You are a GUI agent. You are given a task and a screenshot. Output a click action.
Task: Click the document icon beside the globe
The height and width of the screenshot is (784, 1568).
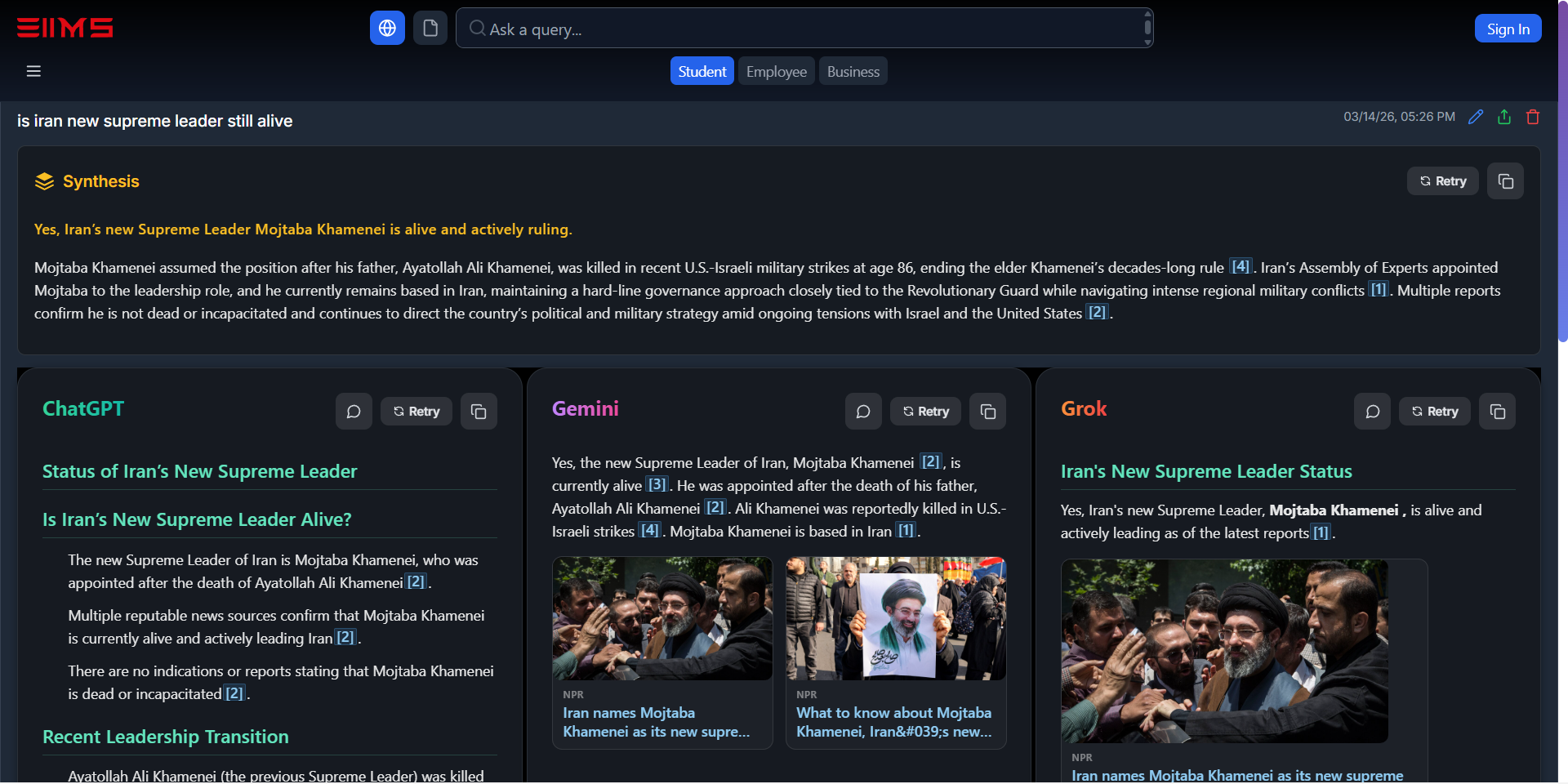[x=430, y=27]
